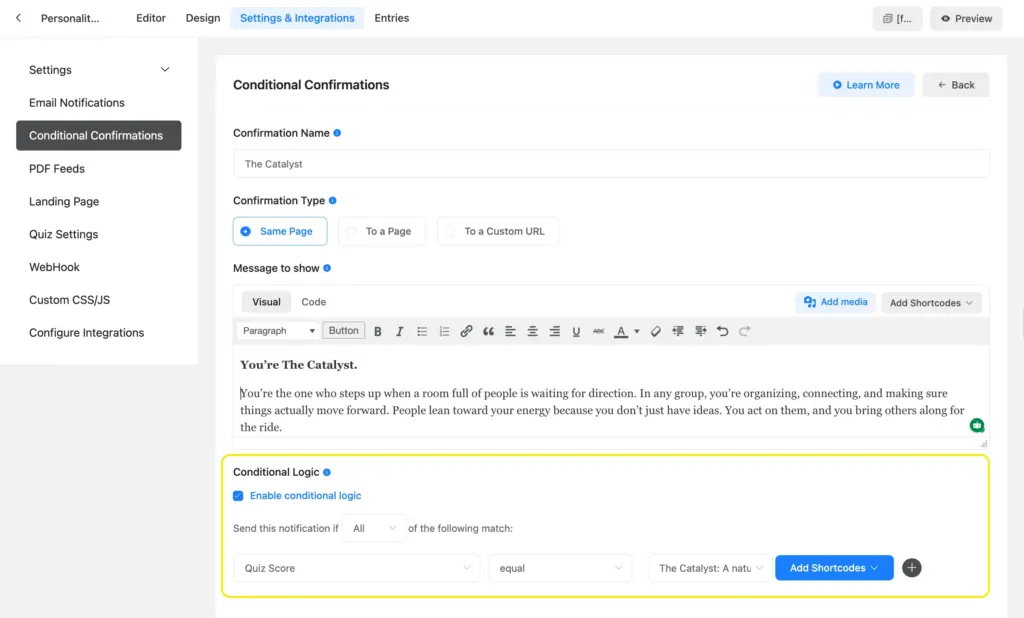The image size is (1024, 618).
Task: Select the To a Custom URL option
Action: tap(498, 231)
